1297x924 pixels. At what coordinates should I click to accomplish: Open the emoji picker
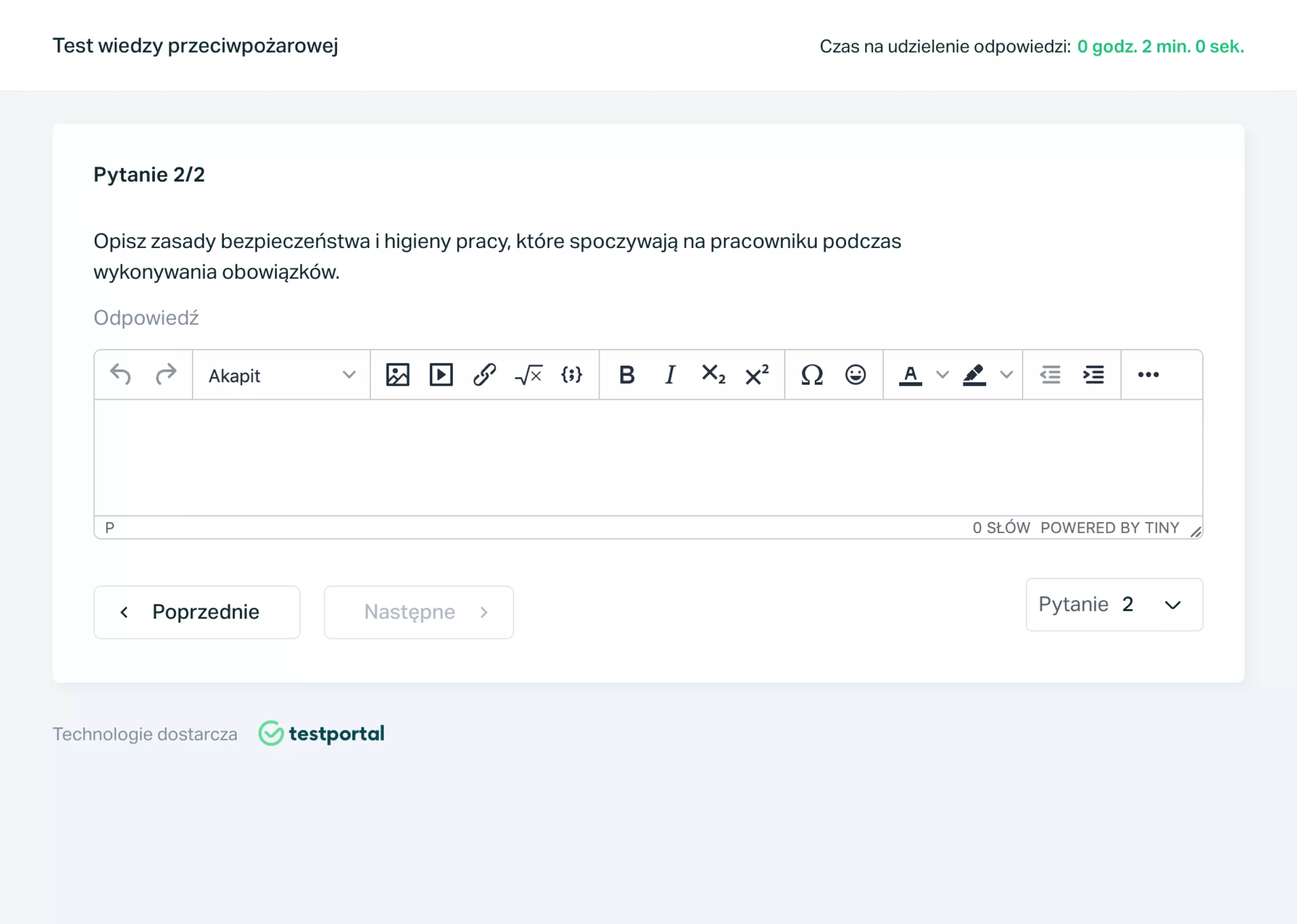coord(856,375)
